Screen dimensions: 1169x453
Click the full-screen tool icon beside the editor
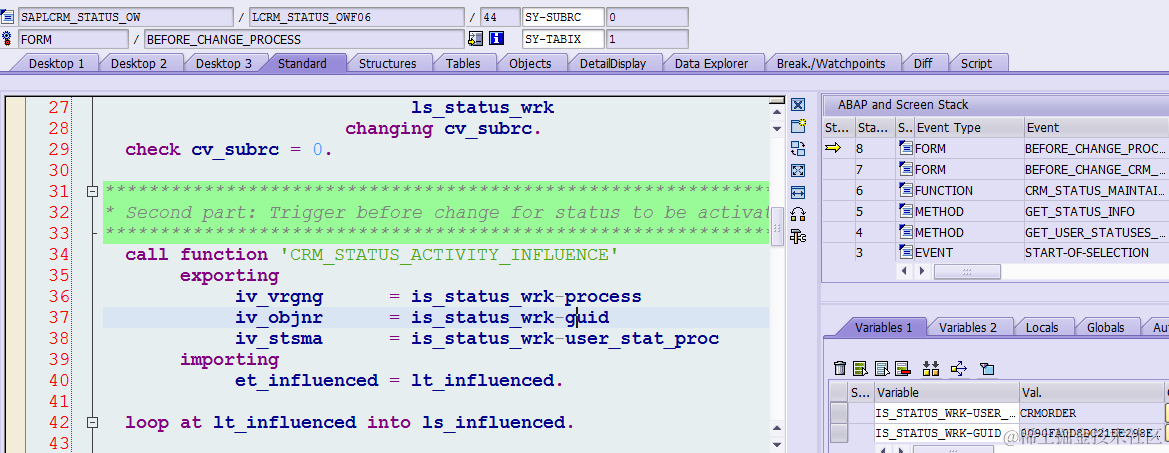(798, 171)
